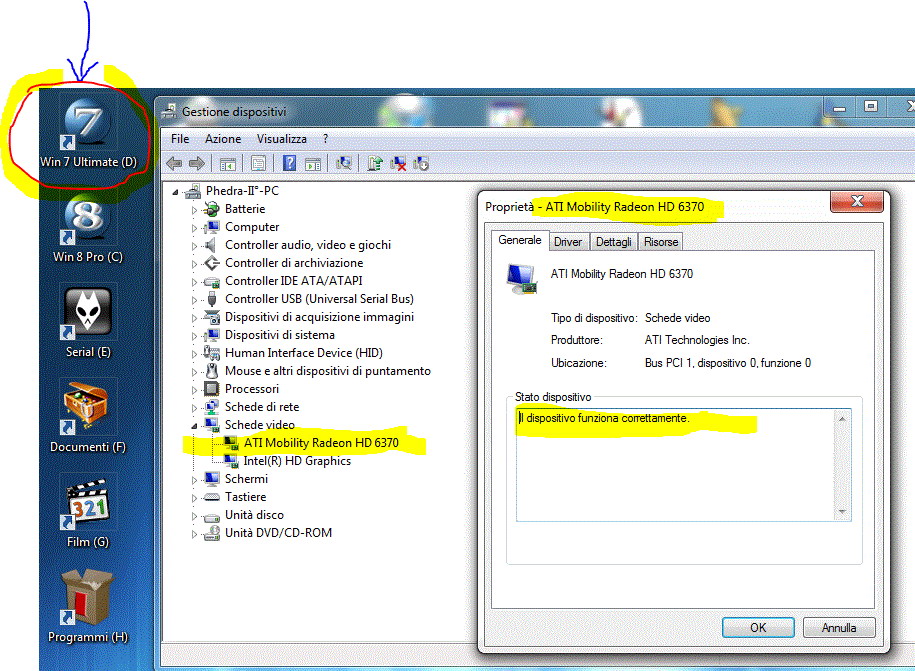This screenshot has width=915, height=671.
Task: Expand Dispositivi di sistema
Action: click(x=194, y=336)
